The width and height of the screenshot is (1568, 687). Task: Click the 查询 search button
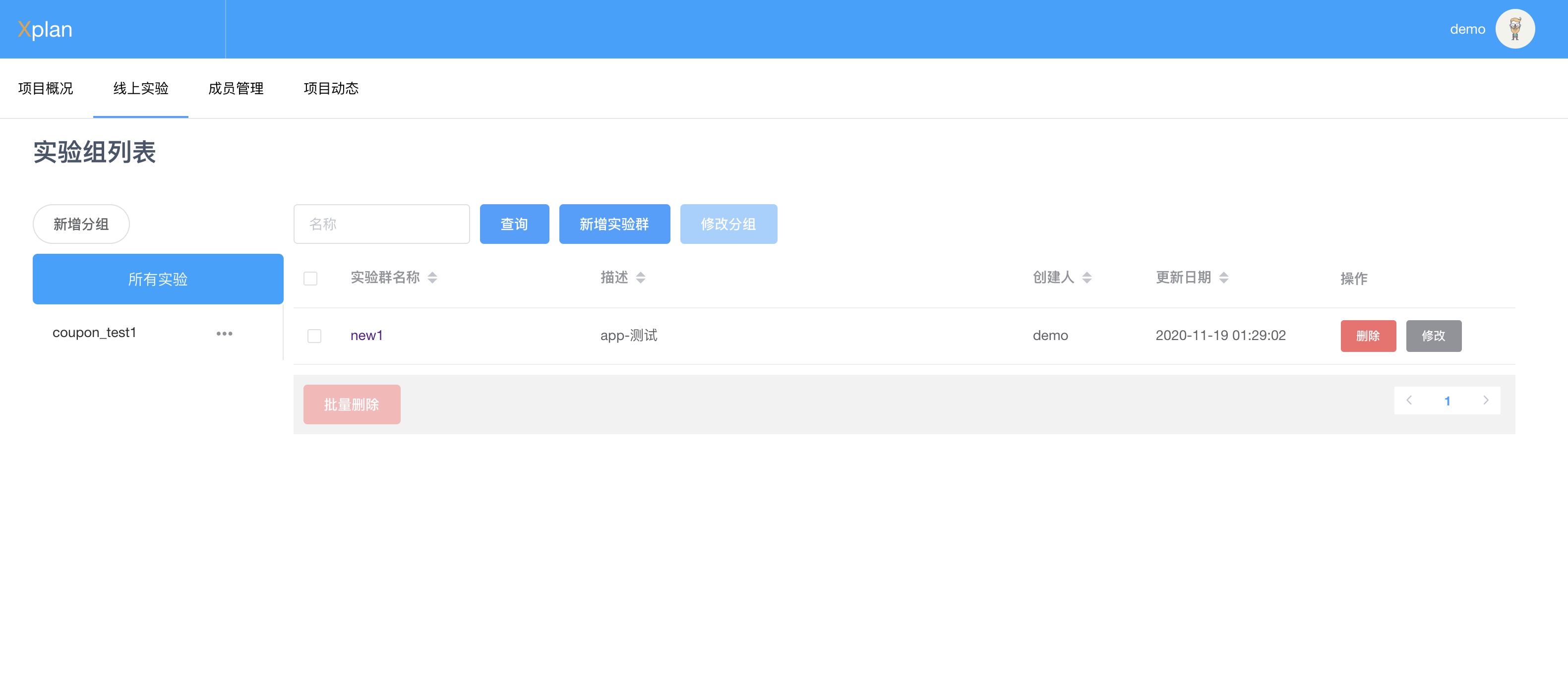tap(514, 224)
